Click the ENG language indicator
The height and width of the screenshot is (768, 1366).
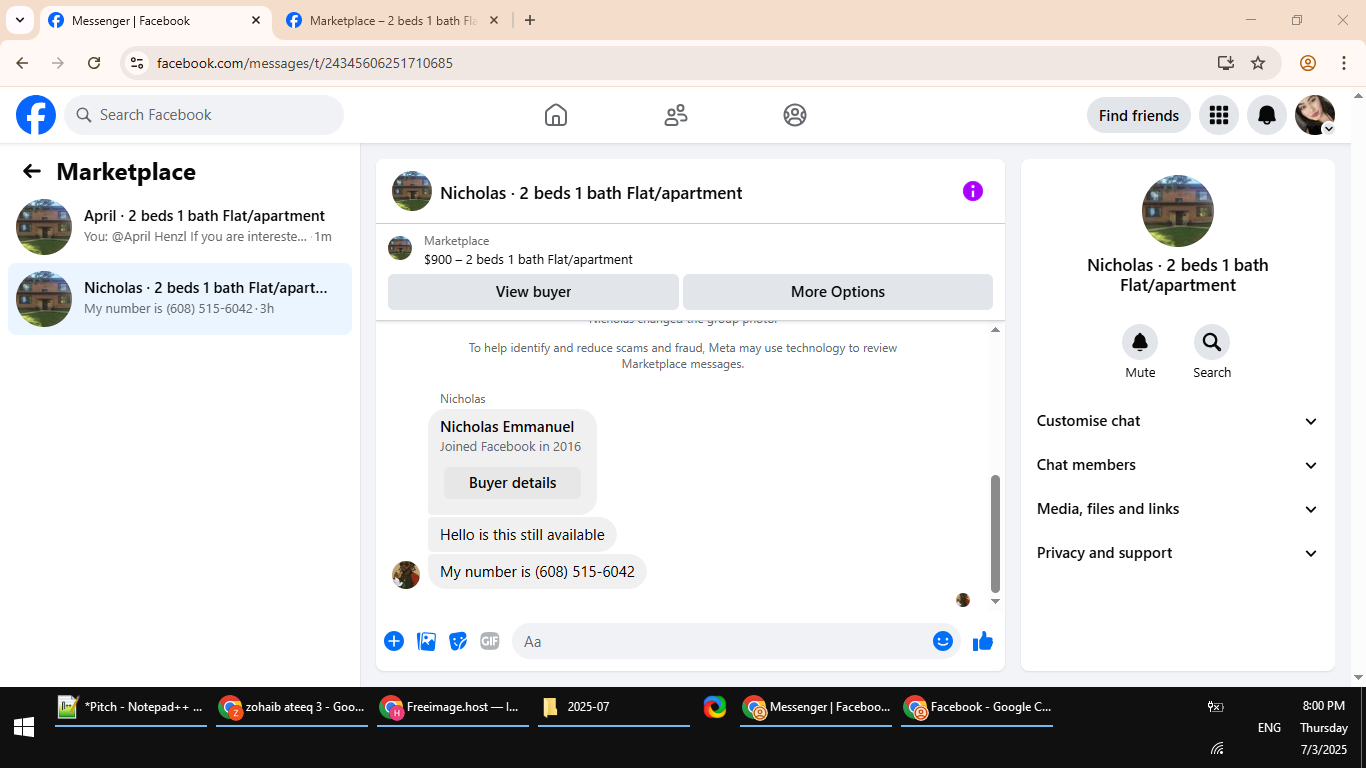click(x=1269, y=728)
